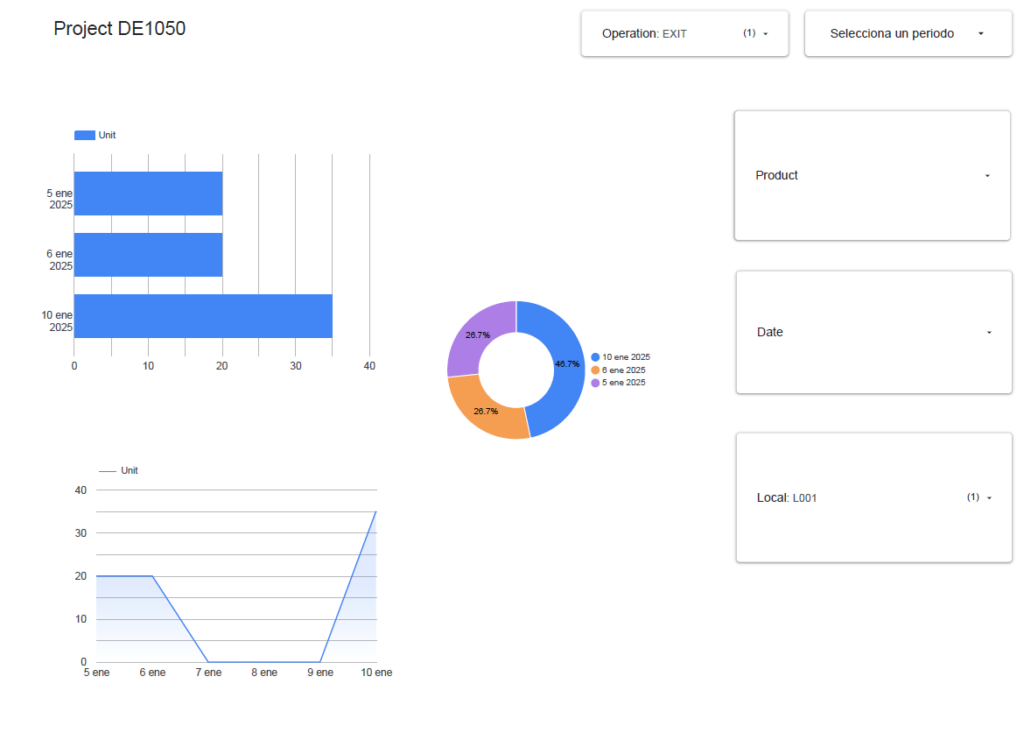Select the blue 46.7% donut slice
Viewport: 1024px width, 754px height.
tap(566, 365)
